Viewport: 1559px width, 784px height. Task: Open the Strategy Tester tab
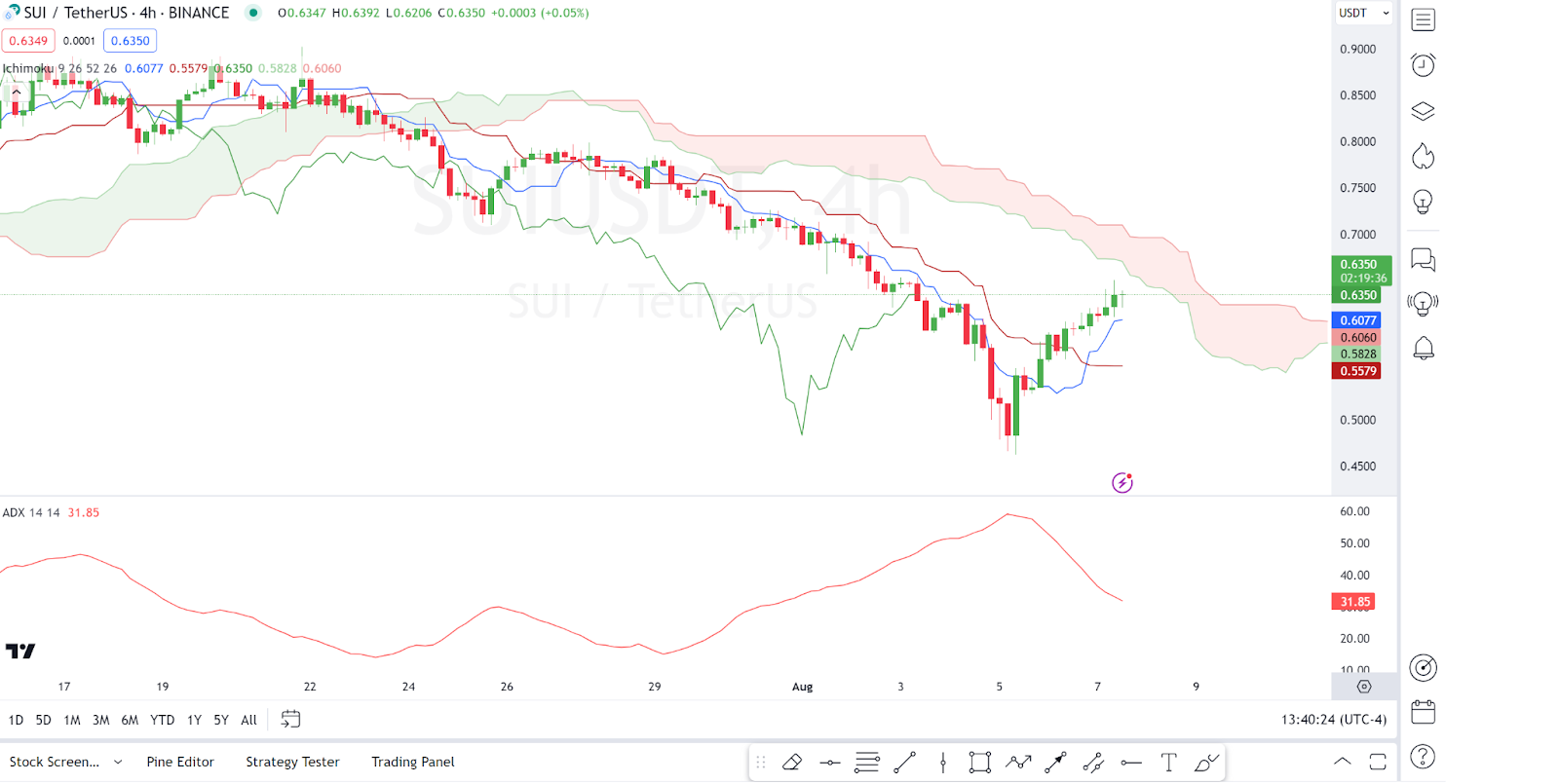coord(292,762)
